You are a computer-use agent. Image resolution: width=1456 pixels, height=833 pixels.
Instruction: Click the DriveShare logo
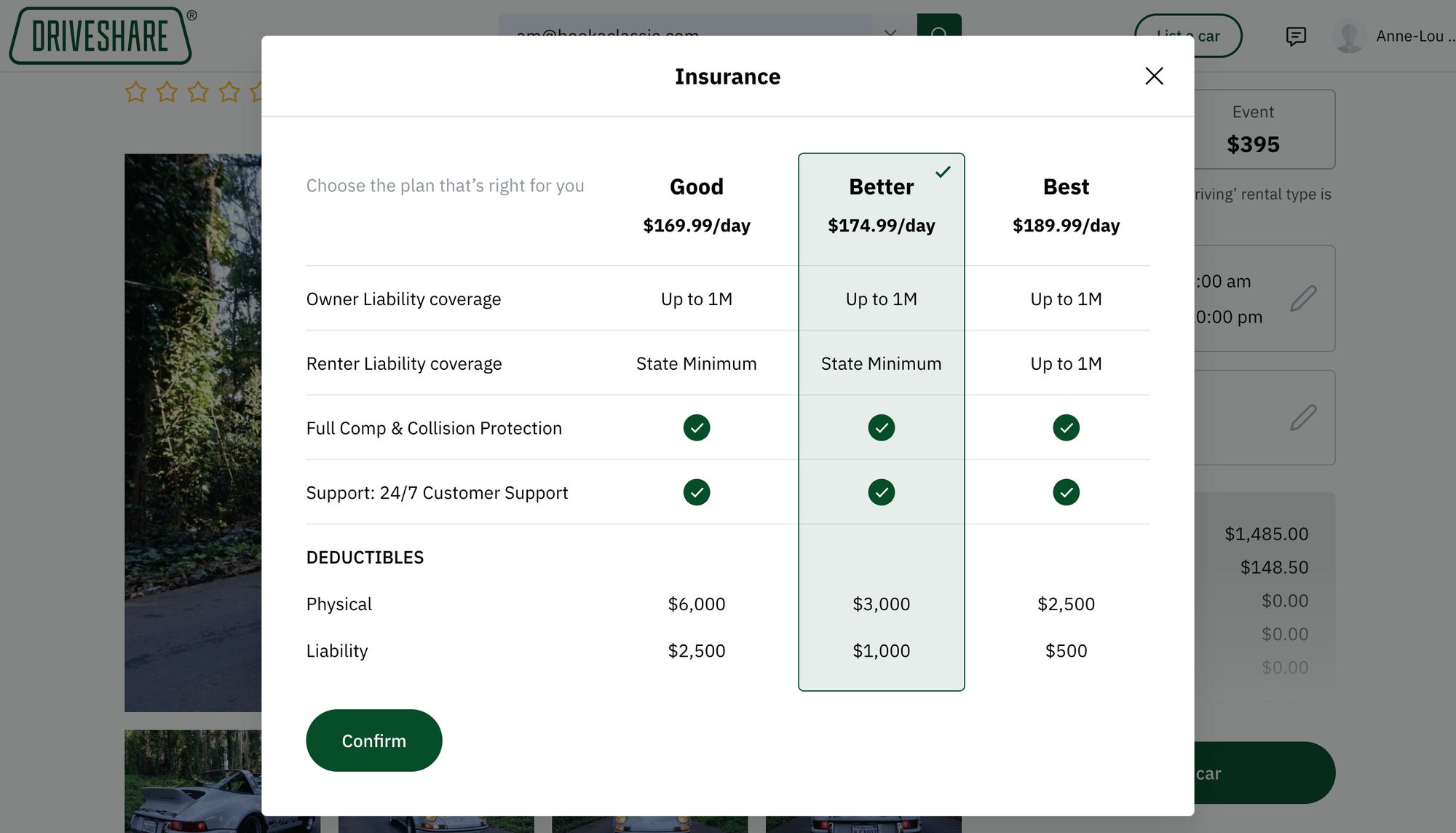pyautogui.click(x=100, y=36)
